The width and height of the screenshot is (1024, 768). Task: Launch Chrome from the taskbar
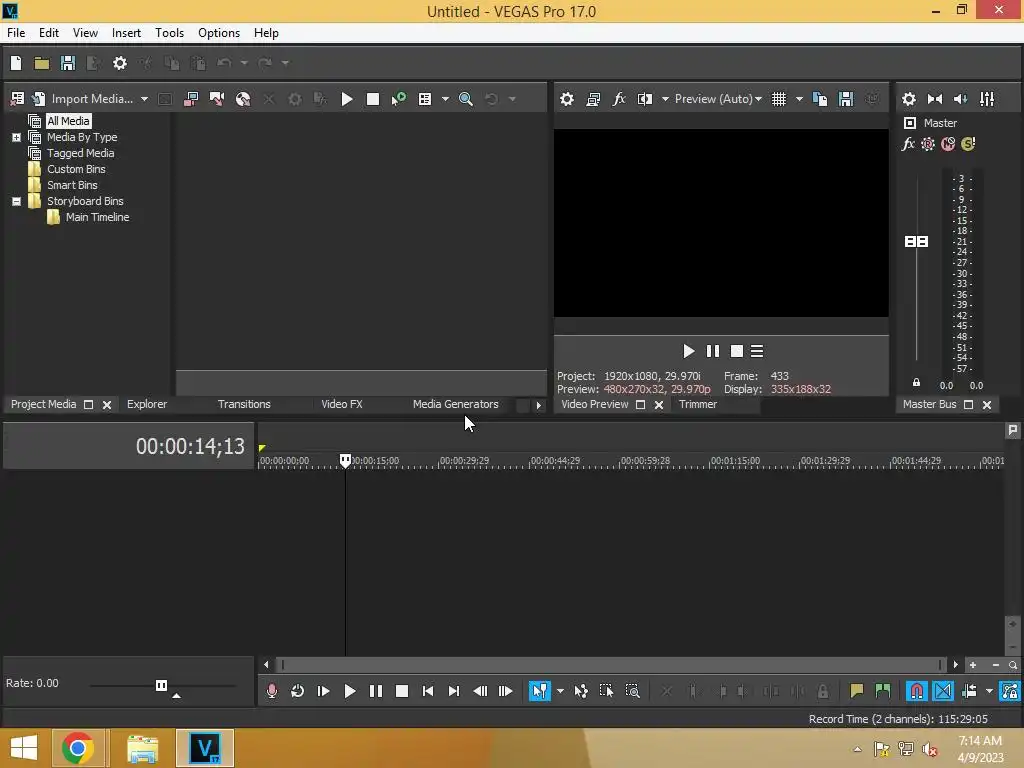pyautogui.click(x=78, y=748)
